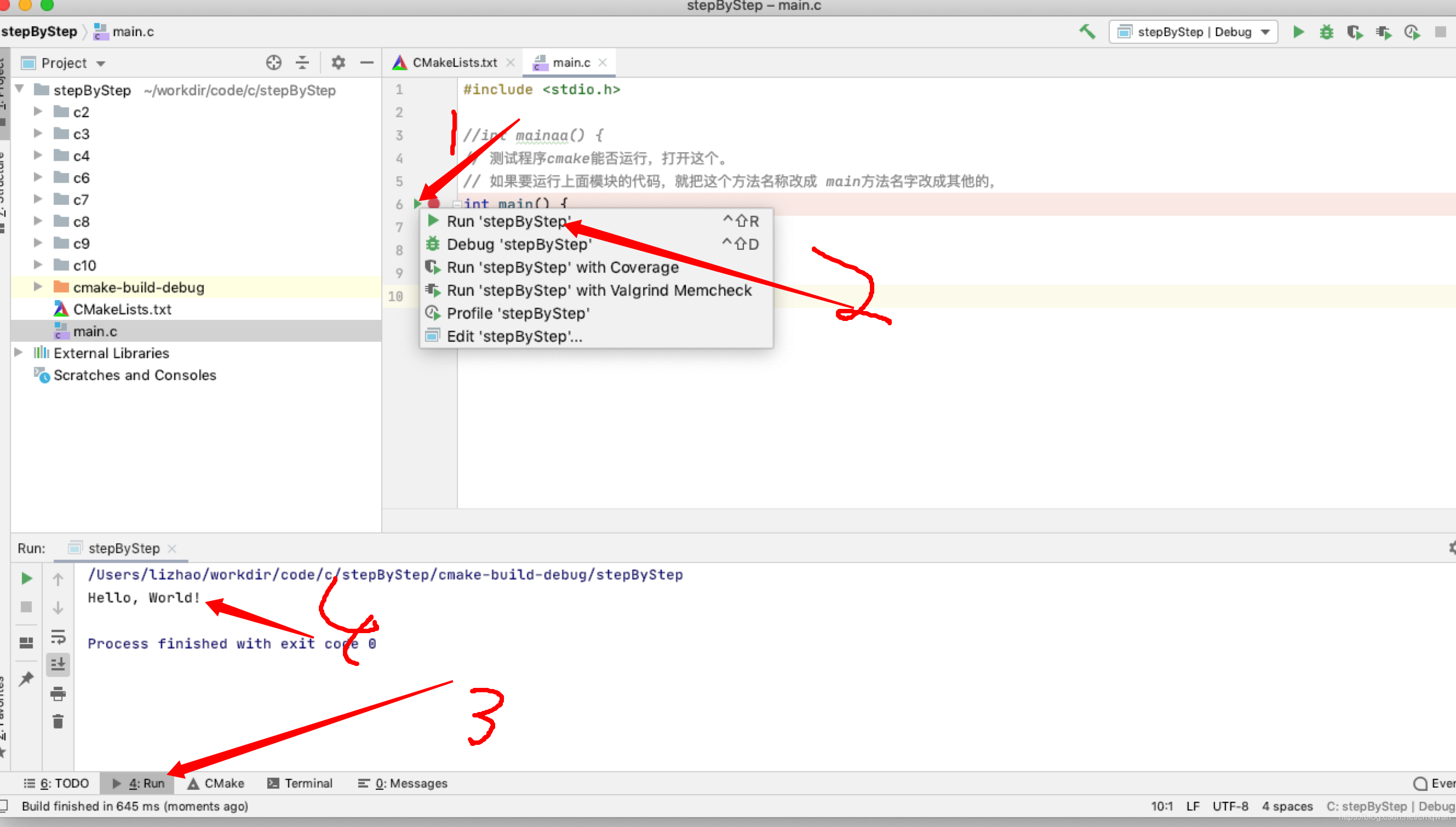Choose Debug 'stepByStep' from menu
Screen dimensions: 1456x827
pyautogui.click(x=597, y=244)
